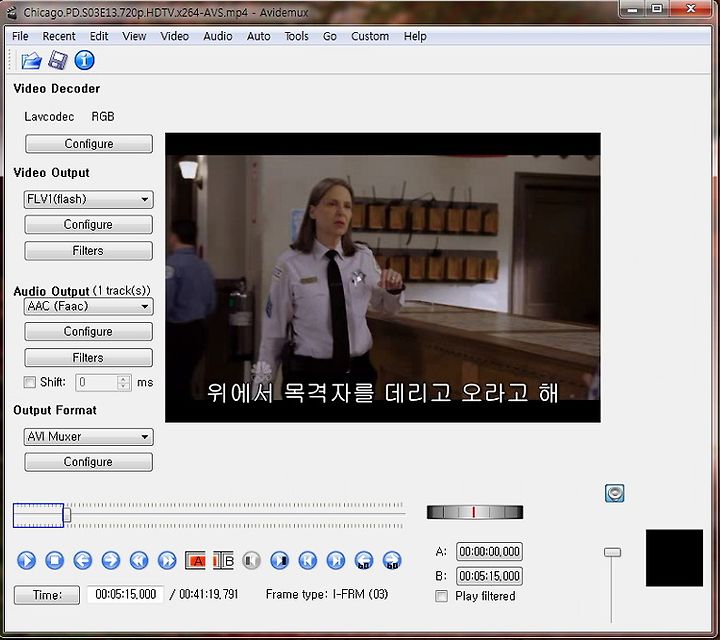Viewport: 720px width, 640px height.
Task: Click the audio speaker icon above volume
Action: 614,494
